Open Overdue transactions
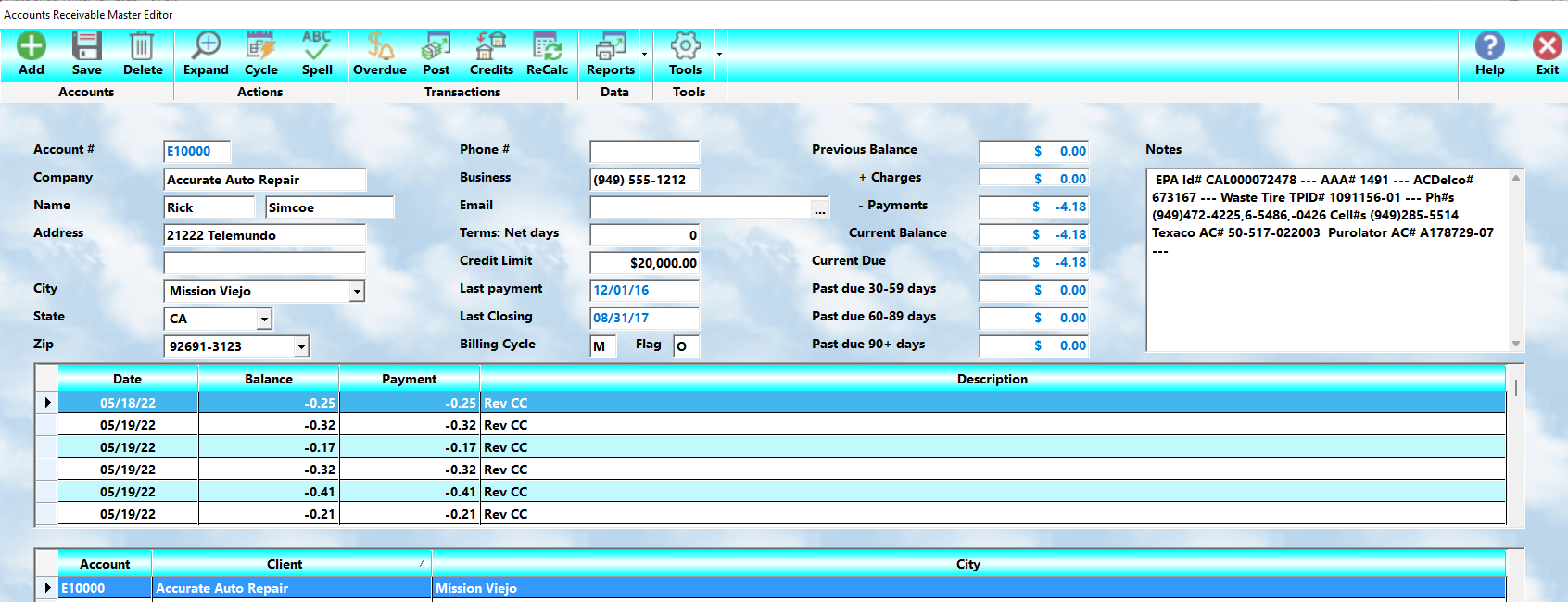1568x602 pixels. [x=380, y=54]
